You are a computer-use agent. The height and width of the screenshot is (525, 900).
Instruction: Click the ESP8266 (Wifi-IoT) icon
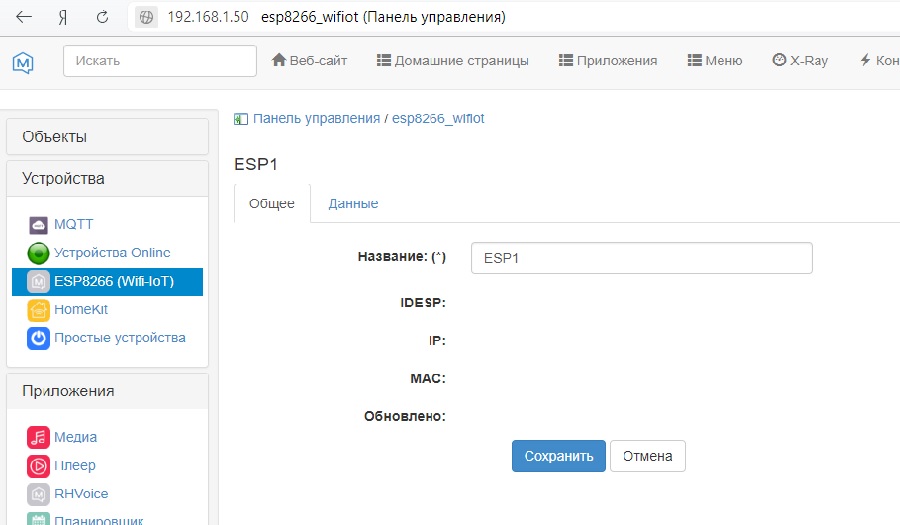(x=38, y=282)
